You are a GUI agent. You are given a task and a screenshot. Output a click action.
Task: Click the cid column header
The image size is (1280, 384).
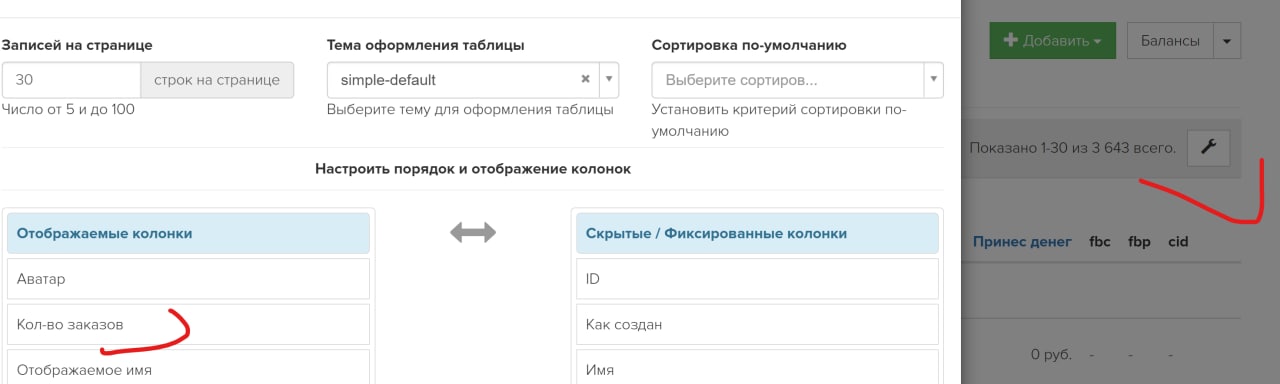pos(1177,241)
